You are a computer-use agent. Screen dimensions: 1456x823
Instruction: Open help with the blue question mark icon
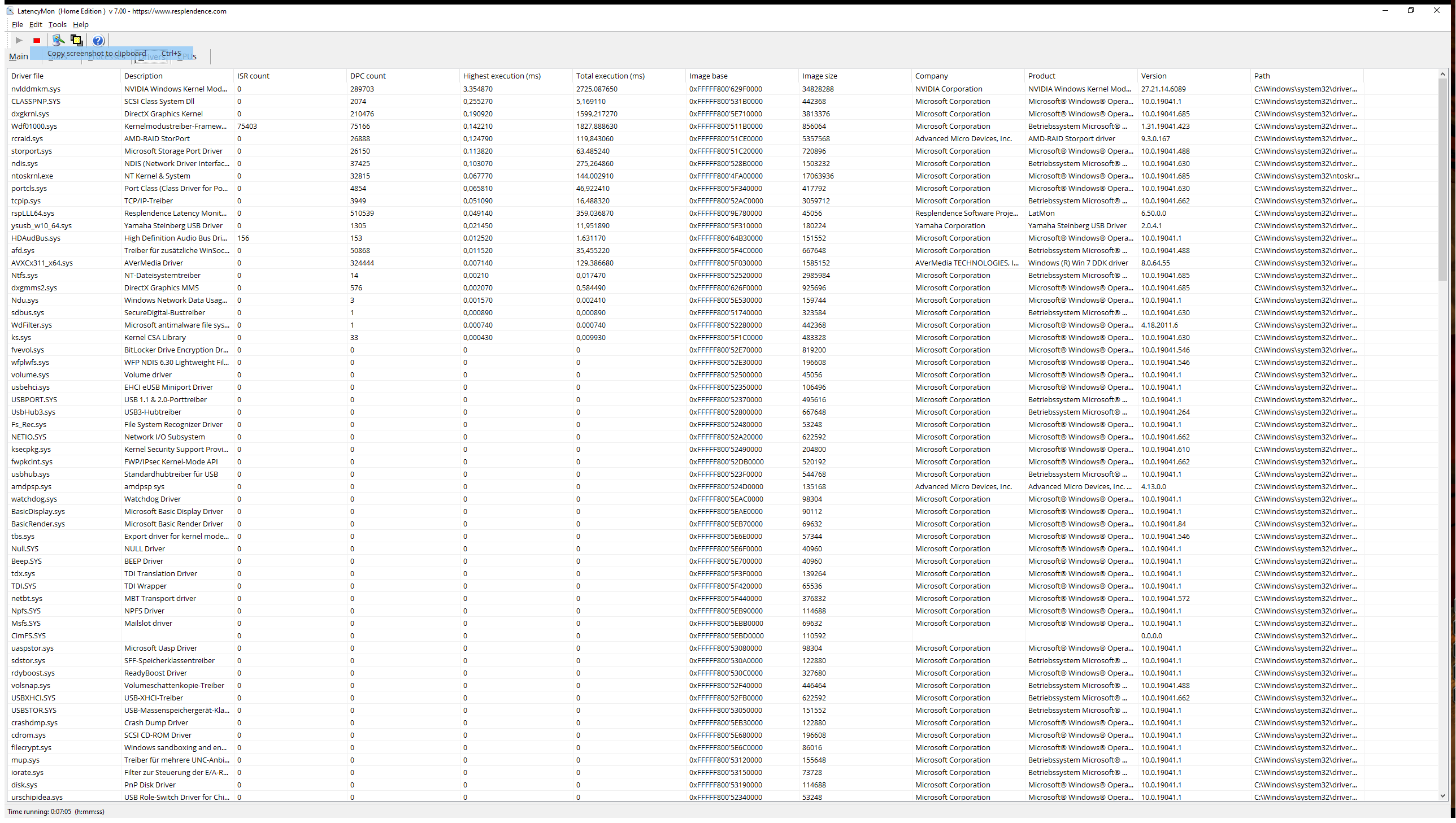pos(98,40)
